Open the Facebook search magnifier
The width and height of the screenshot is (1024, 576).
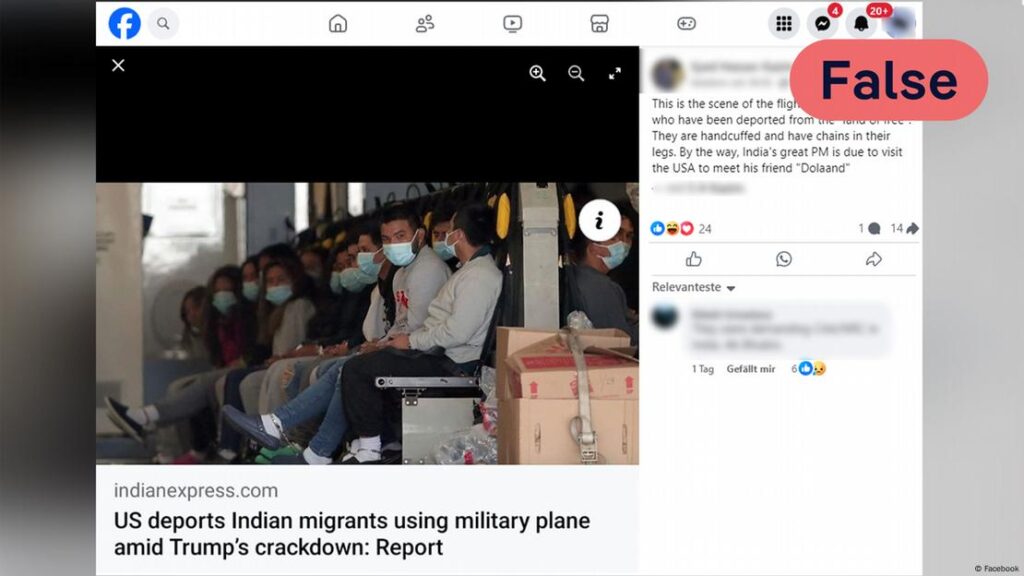point(163,24)
